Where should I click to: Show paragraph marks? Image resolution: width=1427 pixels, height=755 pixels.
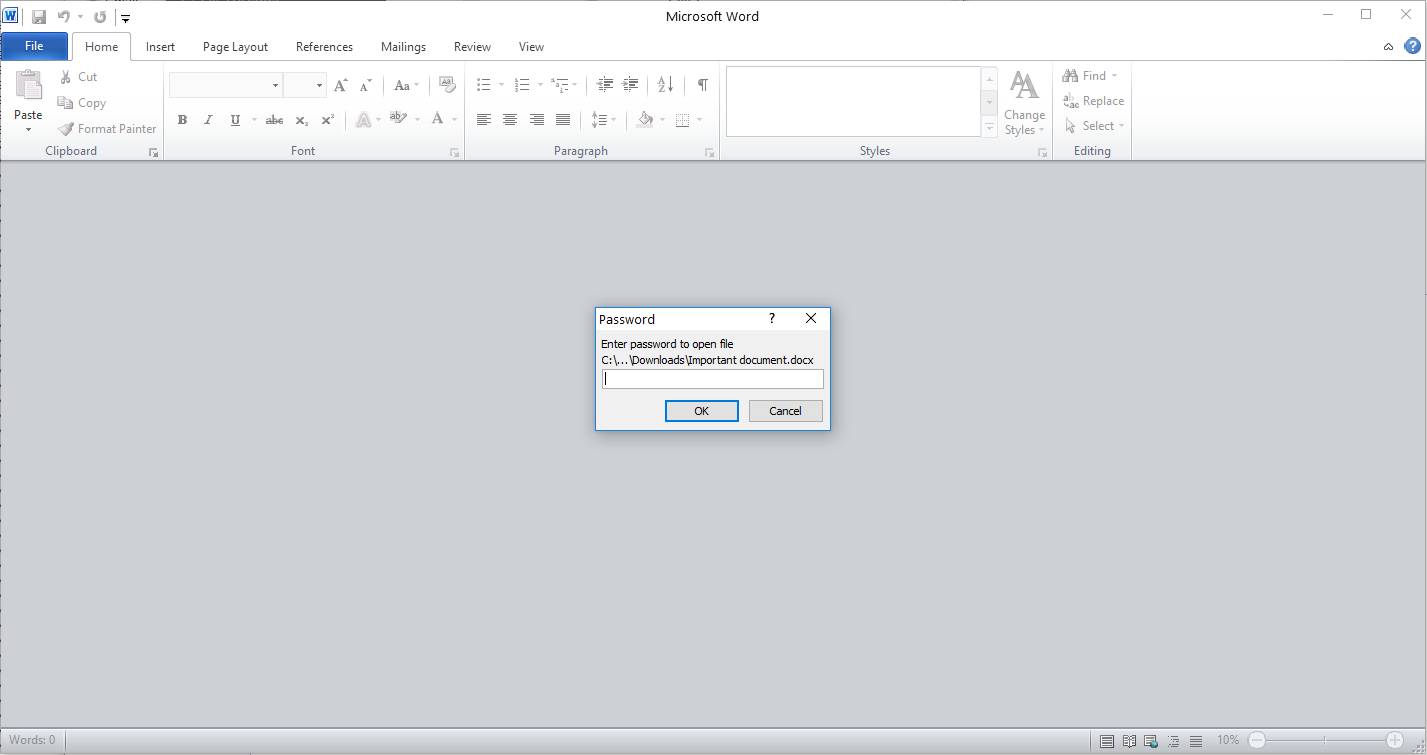tap(702, 85)
